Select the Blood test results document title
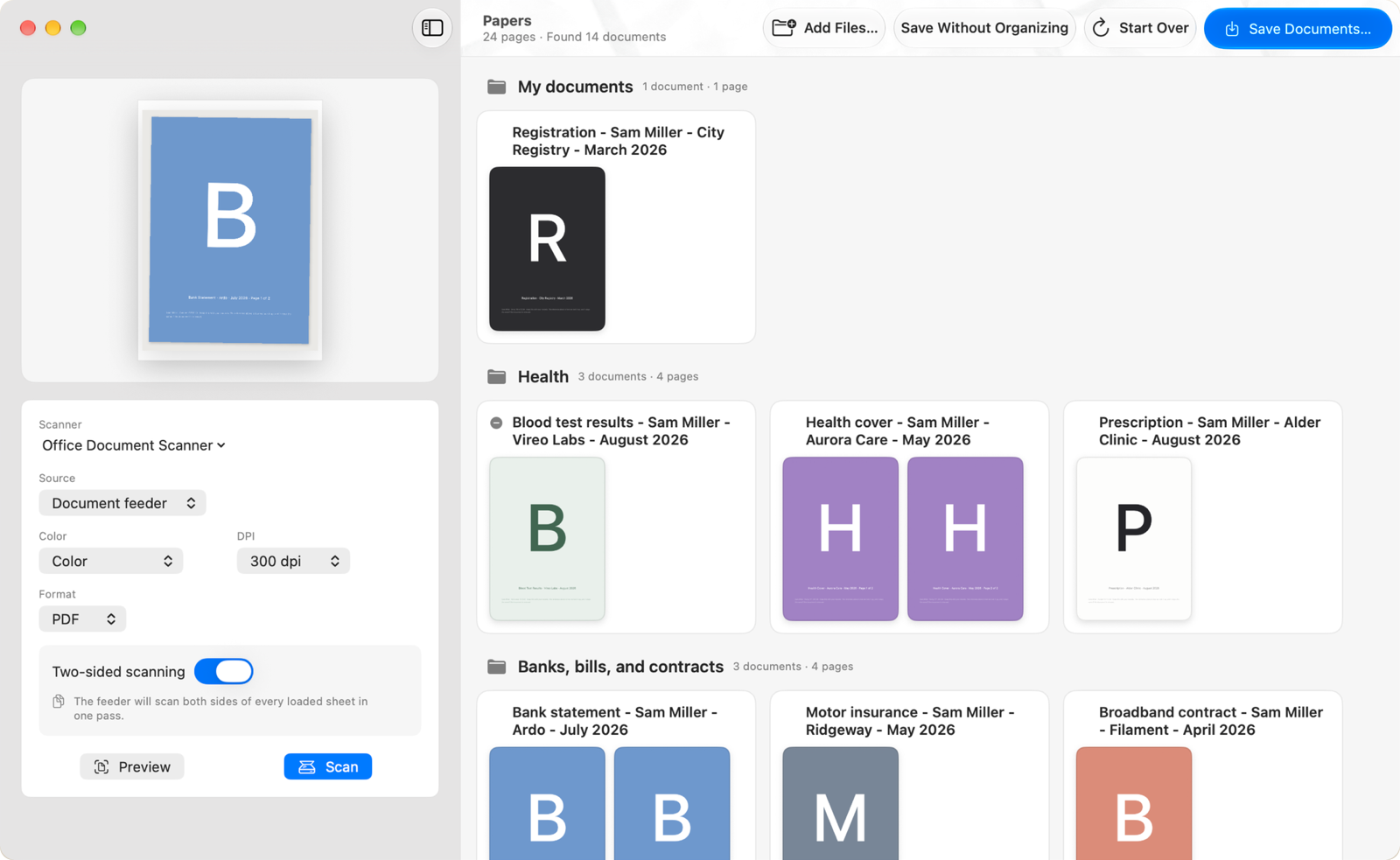 621,431
